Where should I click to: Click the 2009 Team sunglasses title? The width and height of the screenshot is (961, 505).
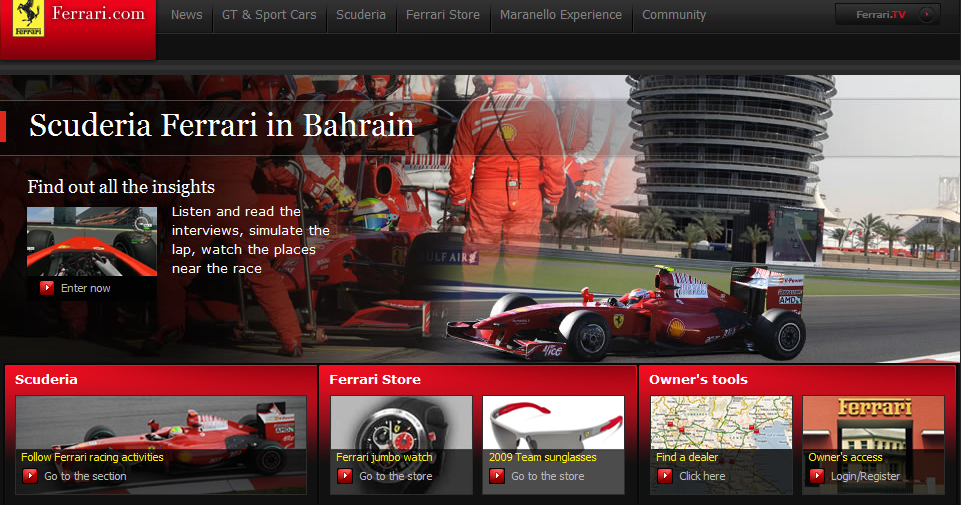pyautogui.click(x=542, y=457)
